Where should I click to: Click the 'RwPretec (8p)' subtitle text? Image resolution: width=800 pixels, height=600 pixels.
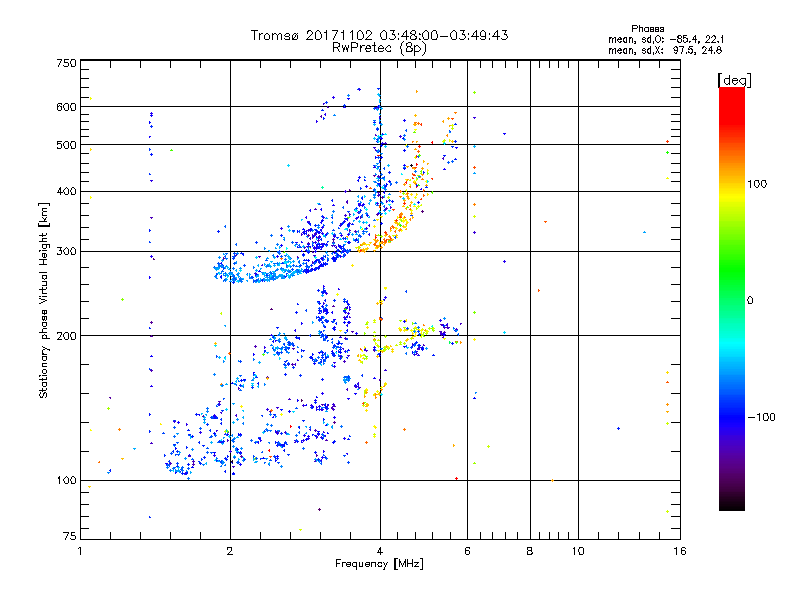coord(379,48)
